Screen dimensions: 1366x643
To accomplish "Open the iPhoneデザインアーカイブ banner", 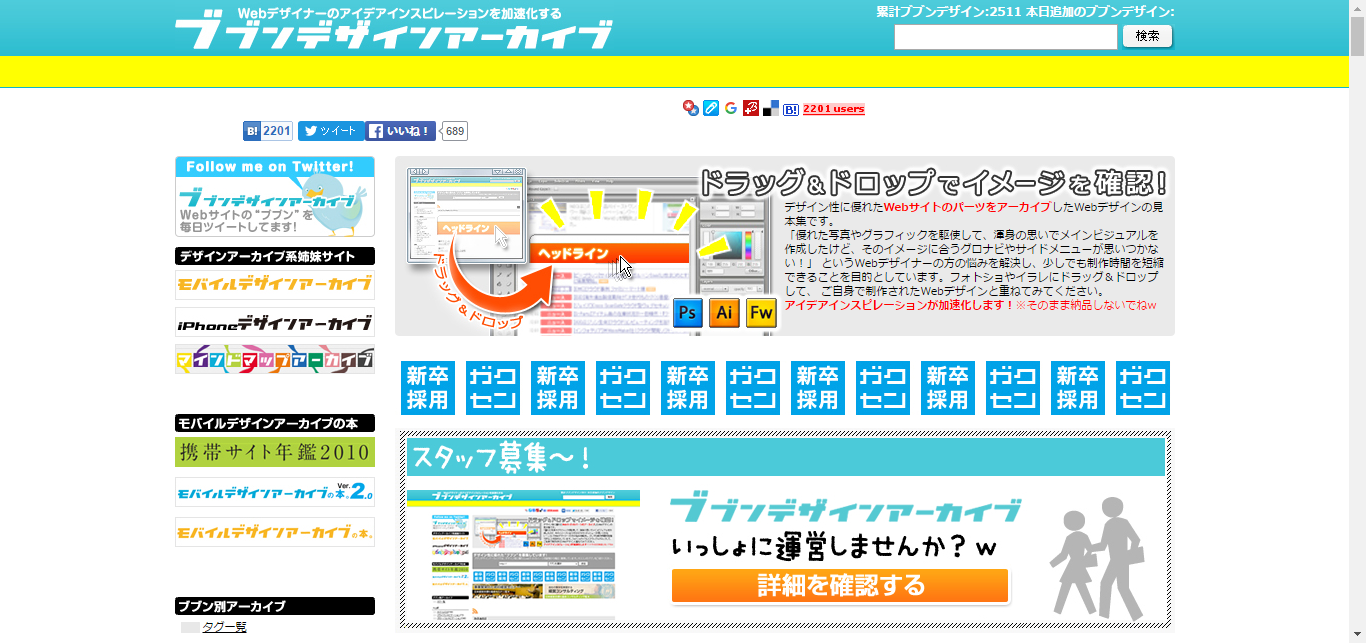I will click(275, 323).
